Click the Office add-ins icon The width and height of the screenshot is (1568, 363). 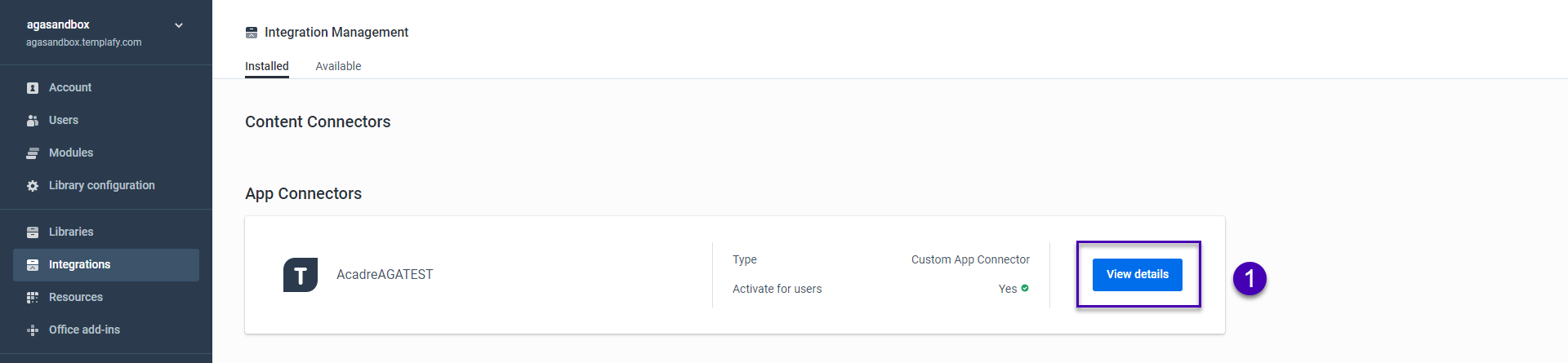(33, 330)
